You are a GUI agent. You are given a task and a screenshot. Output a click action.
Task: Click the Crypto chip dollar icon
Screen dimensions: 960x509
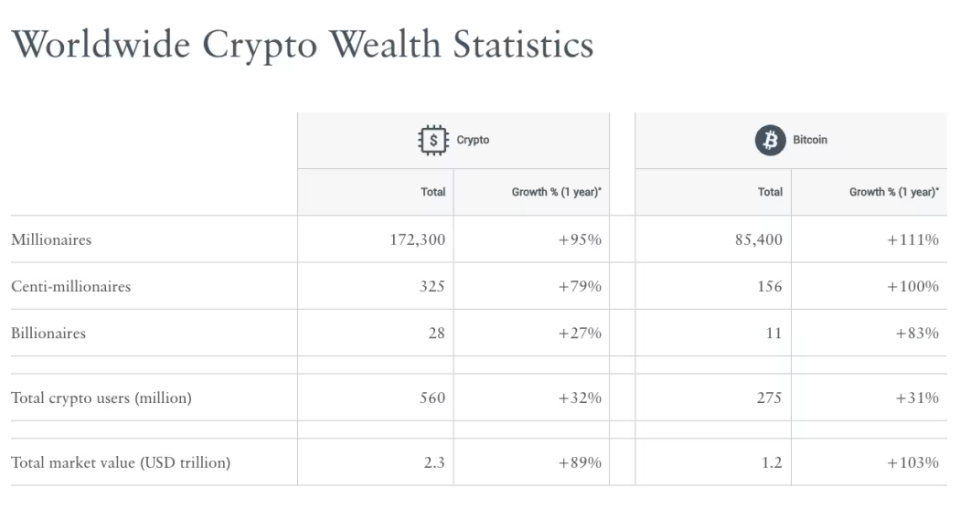(x=433, y=140)
